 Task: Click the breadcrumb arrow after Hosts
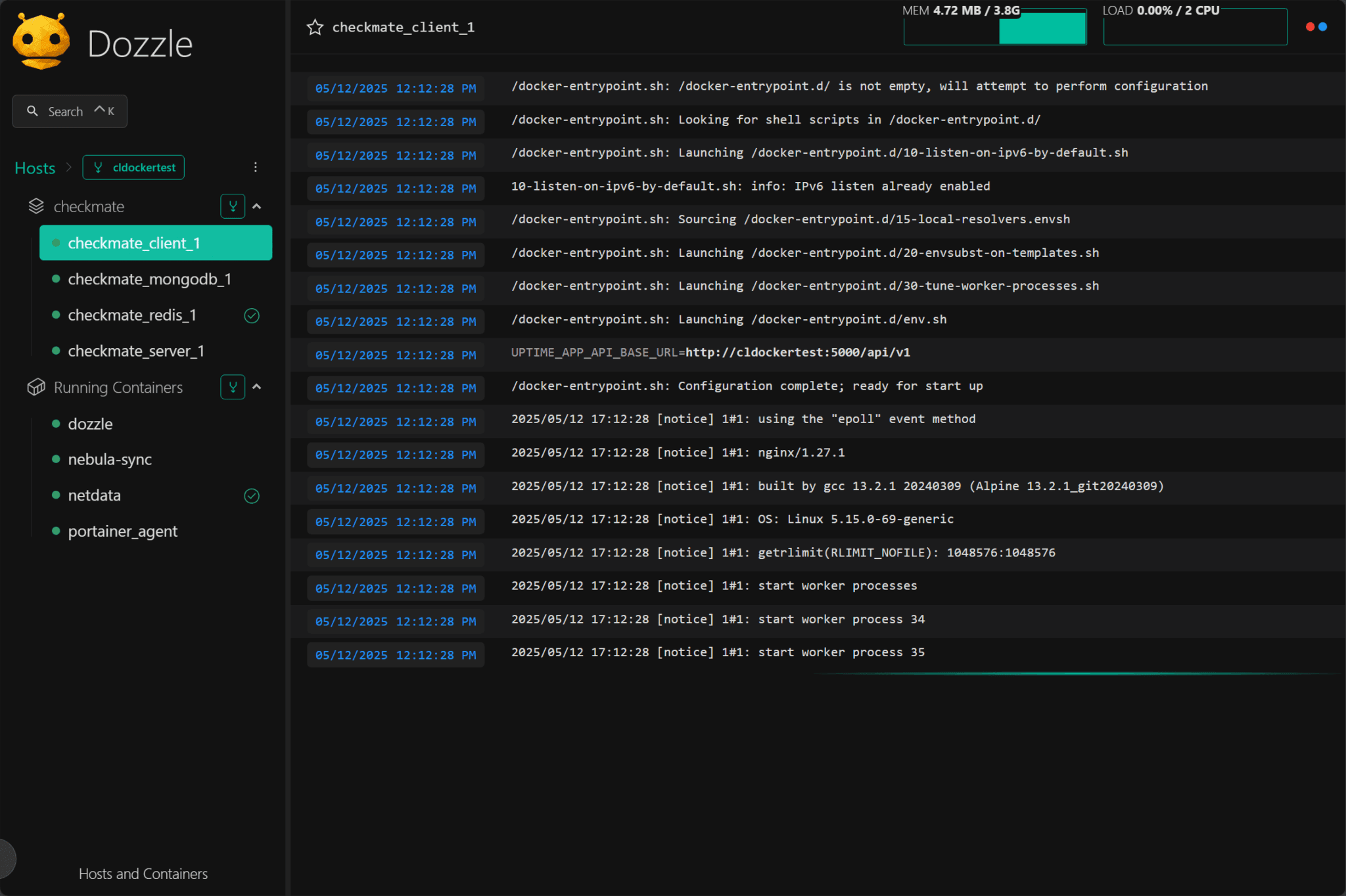pyautogui.click(x=70, y=168)
